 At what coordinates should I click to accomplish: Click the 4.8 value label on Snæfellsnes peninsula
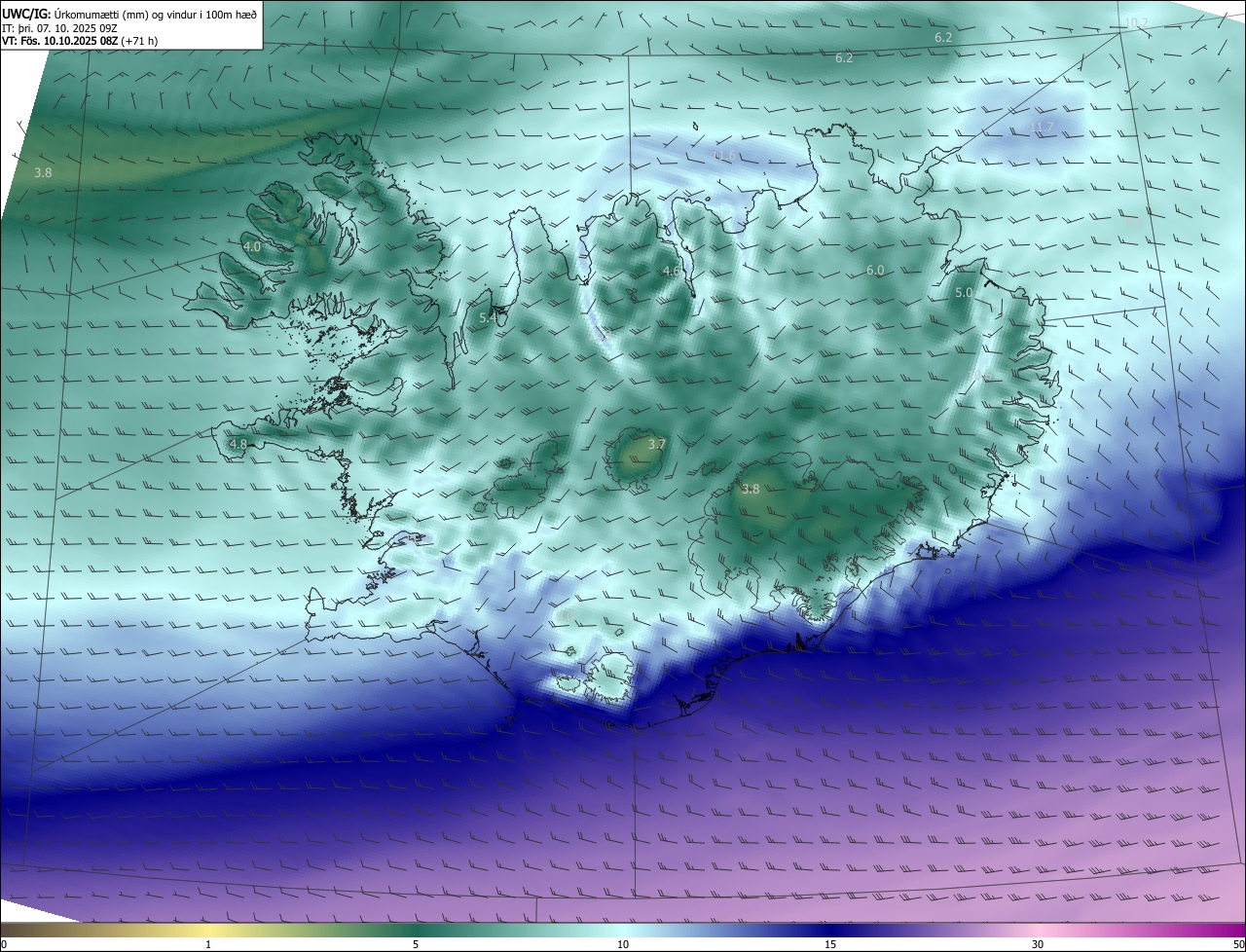(x=238, y=444)
